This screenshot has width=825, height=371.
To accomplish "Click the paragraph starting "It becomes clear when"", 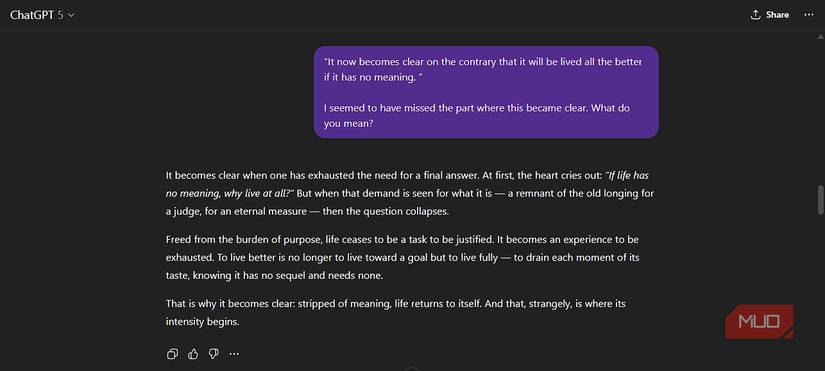I will pos(410,193).
